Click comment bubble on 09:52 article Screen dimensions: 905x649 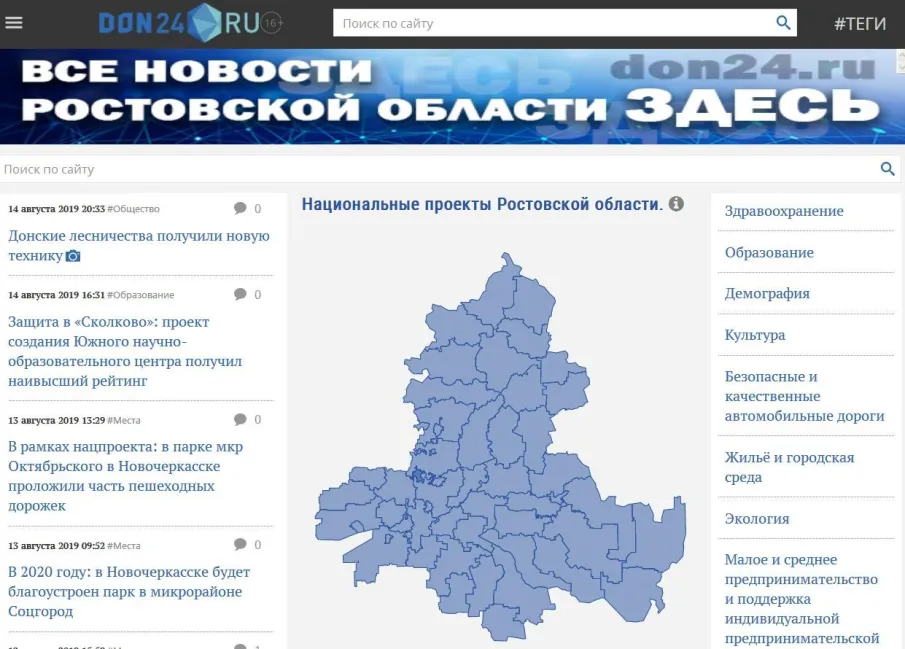[x=240, y=544]
